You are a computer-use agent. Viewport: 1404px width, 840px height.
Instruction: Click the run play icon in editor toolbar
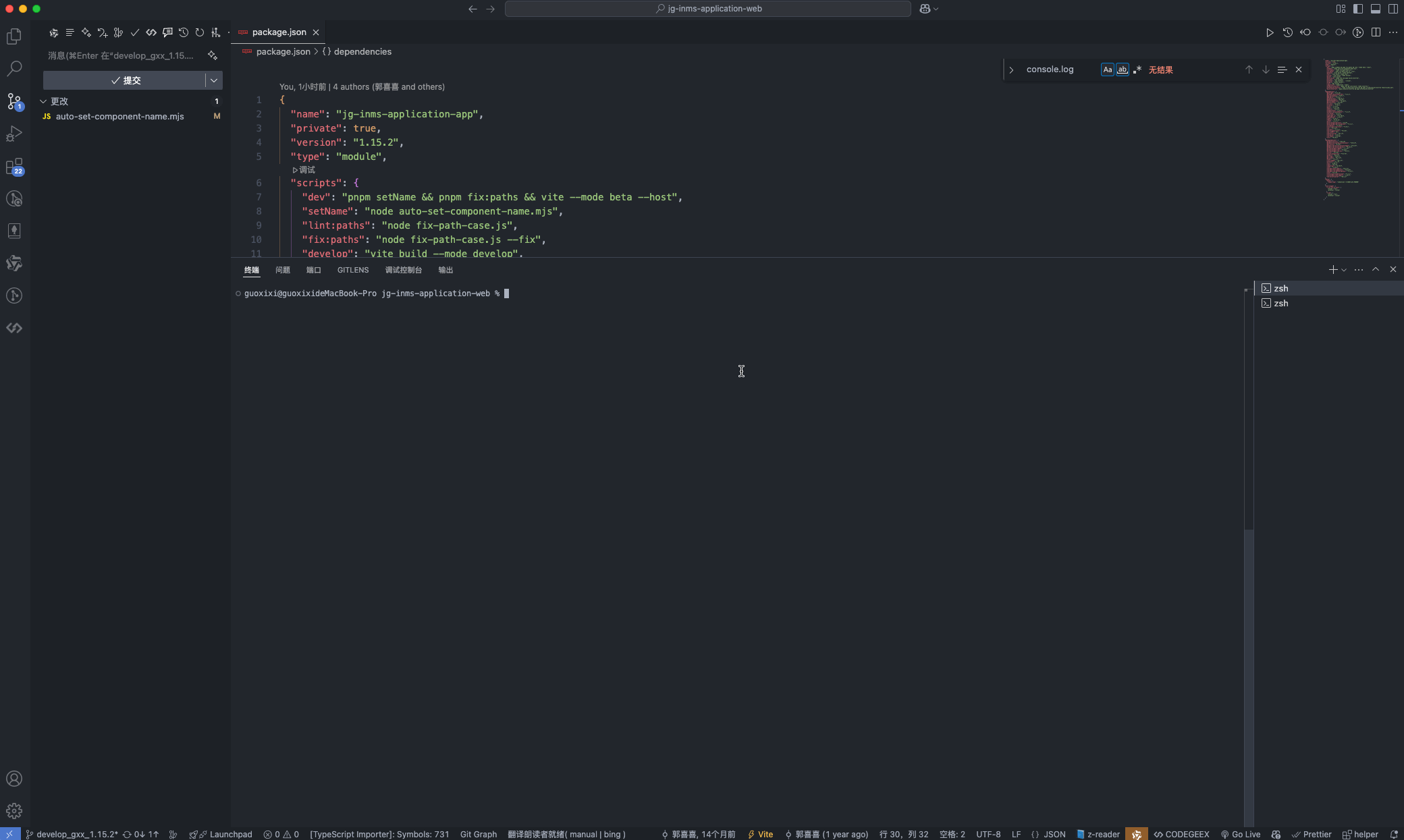tap(1270, 32)
